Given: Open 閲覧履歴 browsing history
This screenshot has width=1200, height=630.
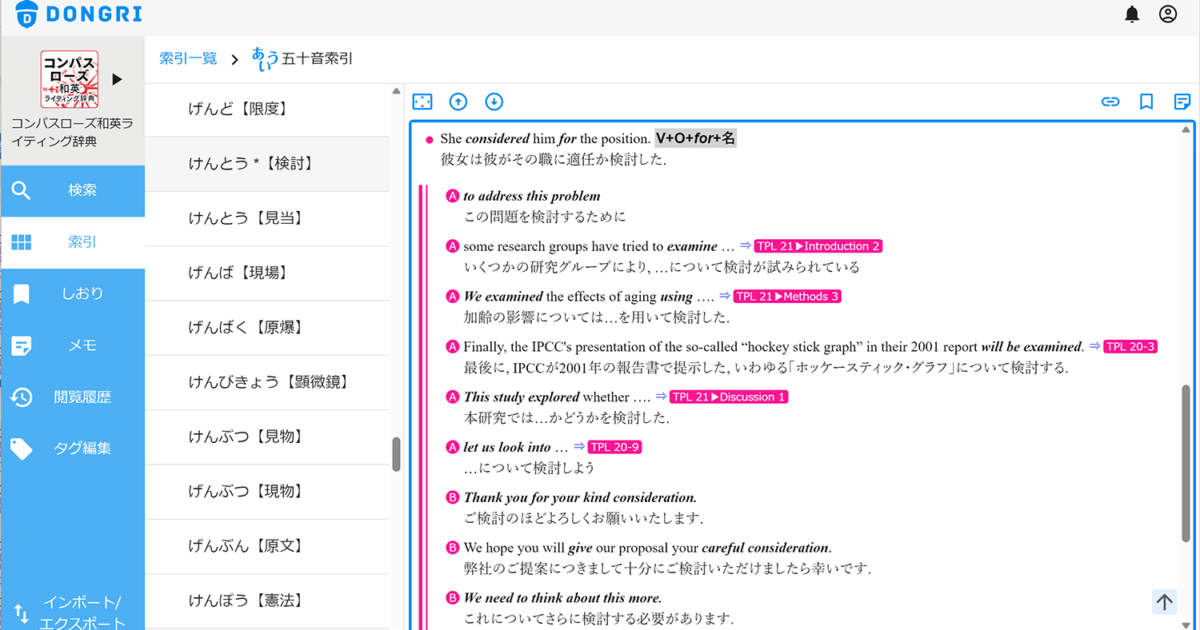Looking at the screenshot, I should coord(21,396).
